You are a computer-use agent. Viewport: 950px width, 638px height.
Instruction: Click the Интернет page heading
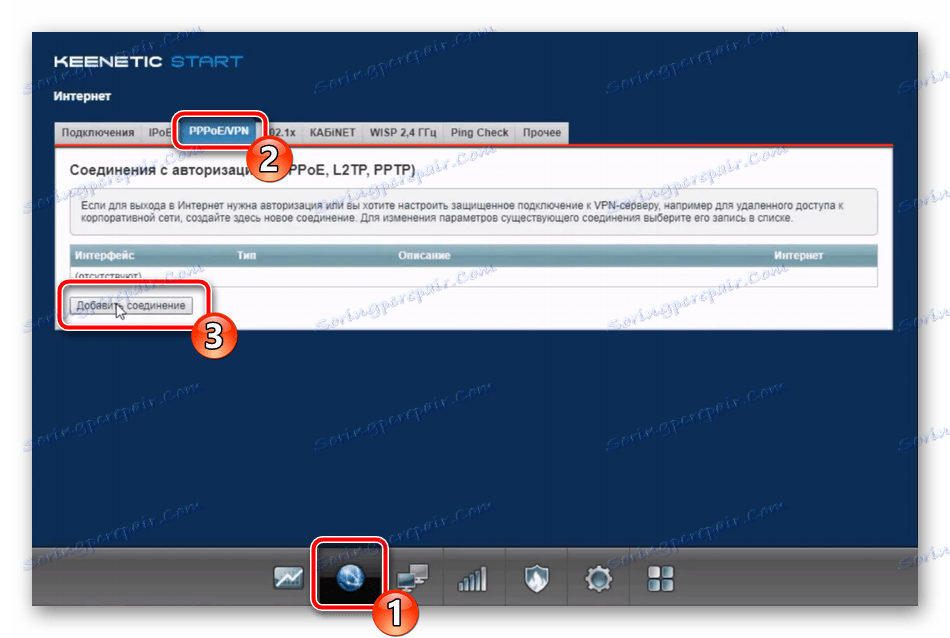pos(82,96)
